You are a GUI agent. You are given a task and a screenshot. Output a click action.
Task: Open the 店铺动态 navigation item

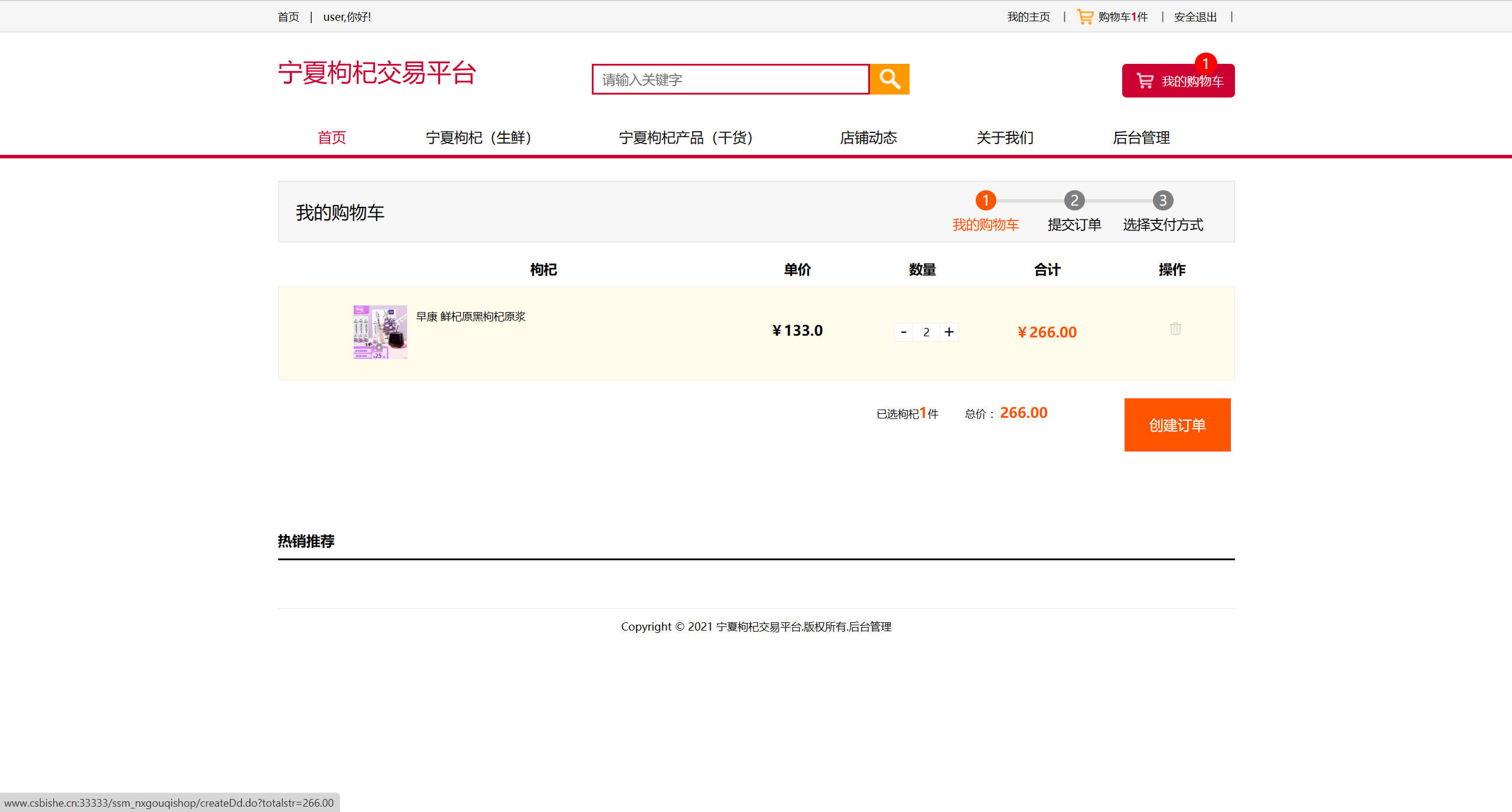coord(868,138)
